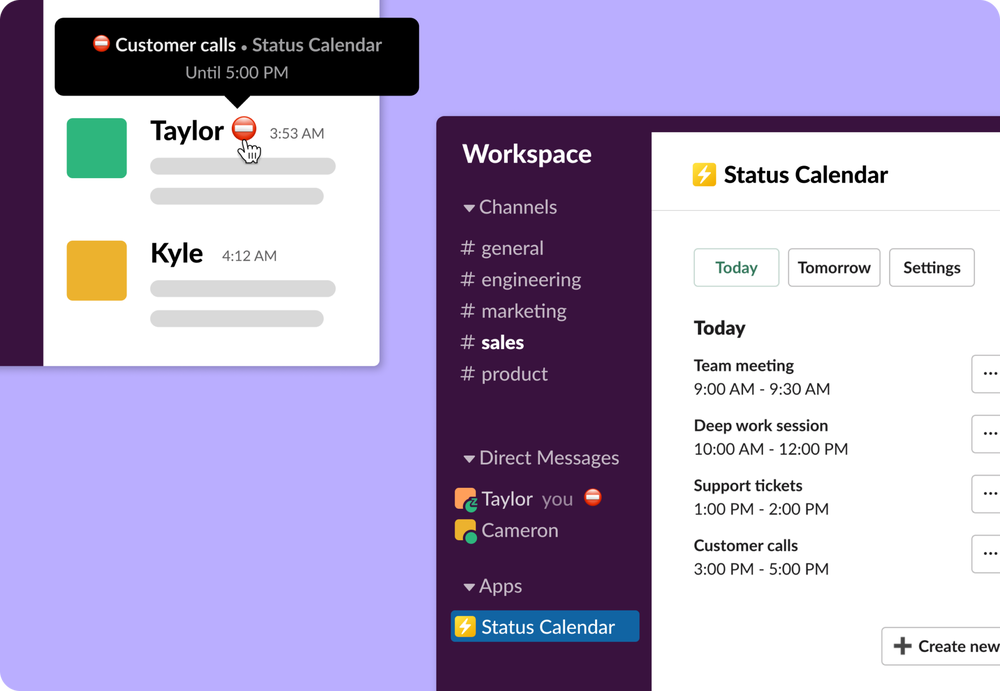The image size is (1000, 691).
Task: Click Kyle's yellow avatar in the message list
Action: (97, 270)
